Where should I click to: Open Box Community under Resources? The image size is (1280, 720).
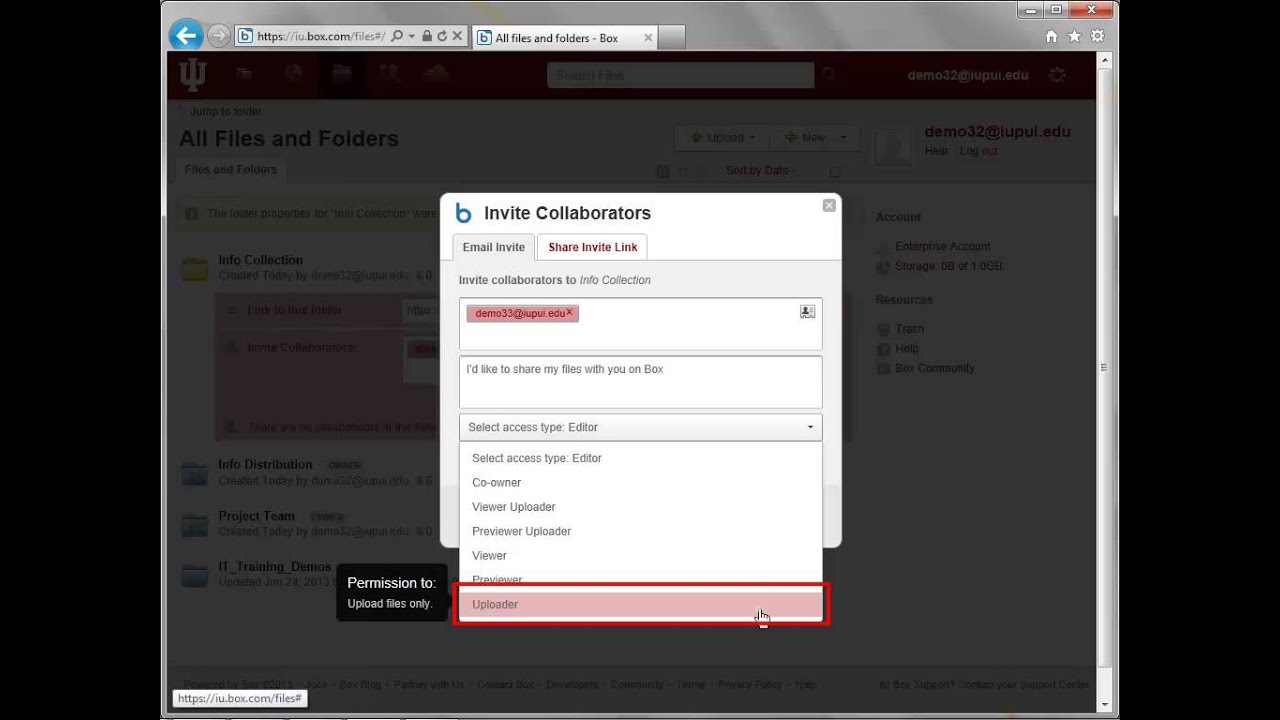coord(934,368)
